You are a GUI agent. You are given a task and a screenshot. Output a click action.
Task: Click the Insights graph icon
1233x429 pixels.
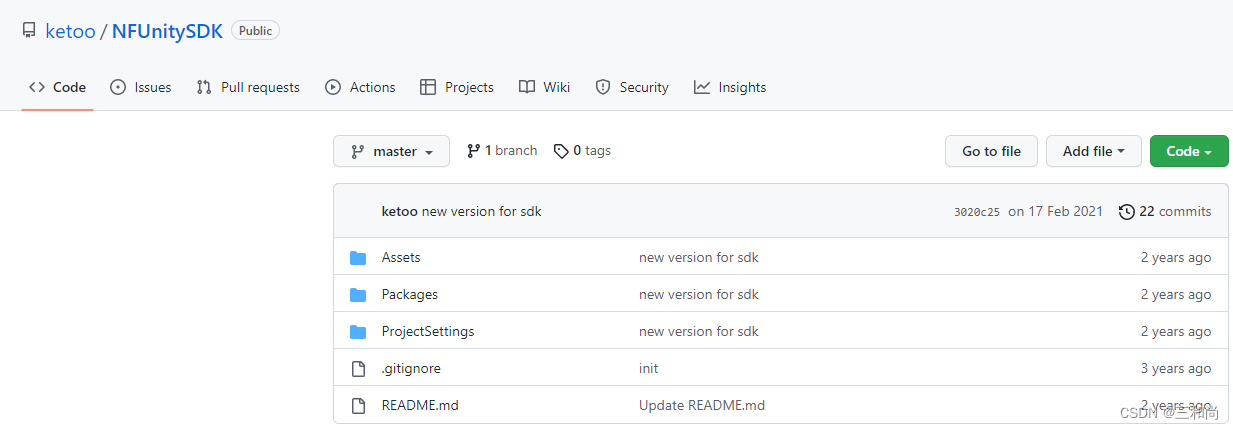pyautogui.click(x=702, y=87)
